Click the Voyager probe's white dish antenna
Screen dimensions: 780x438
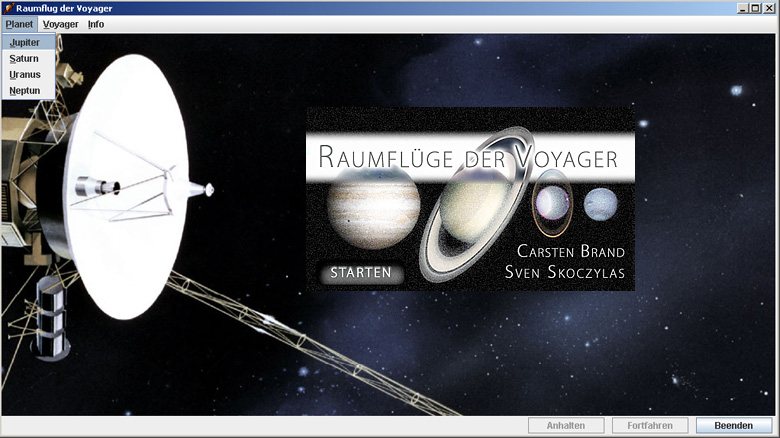(x=132, y=185)
